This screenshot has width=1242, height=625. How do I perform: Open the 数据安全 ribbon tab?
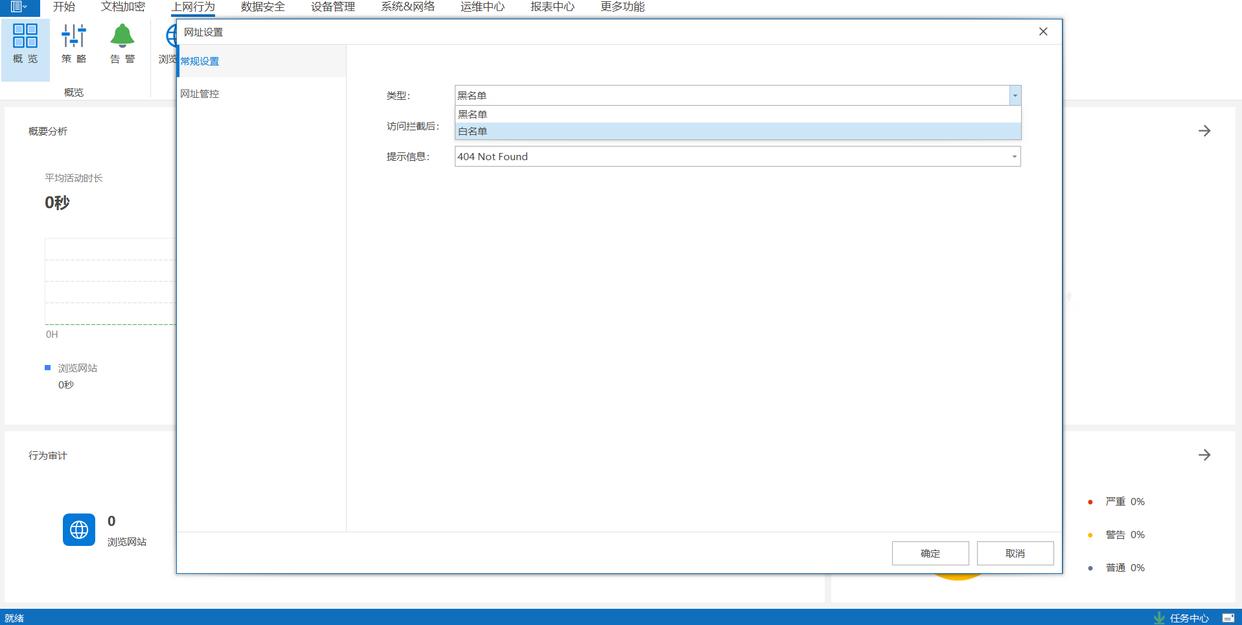point(263,7)
